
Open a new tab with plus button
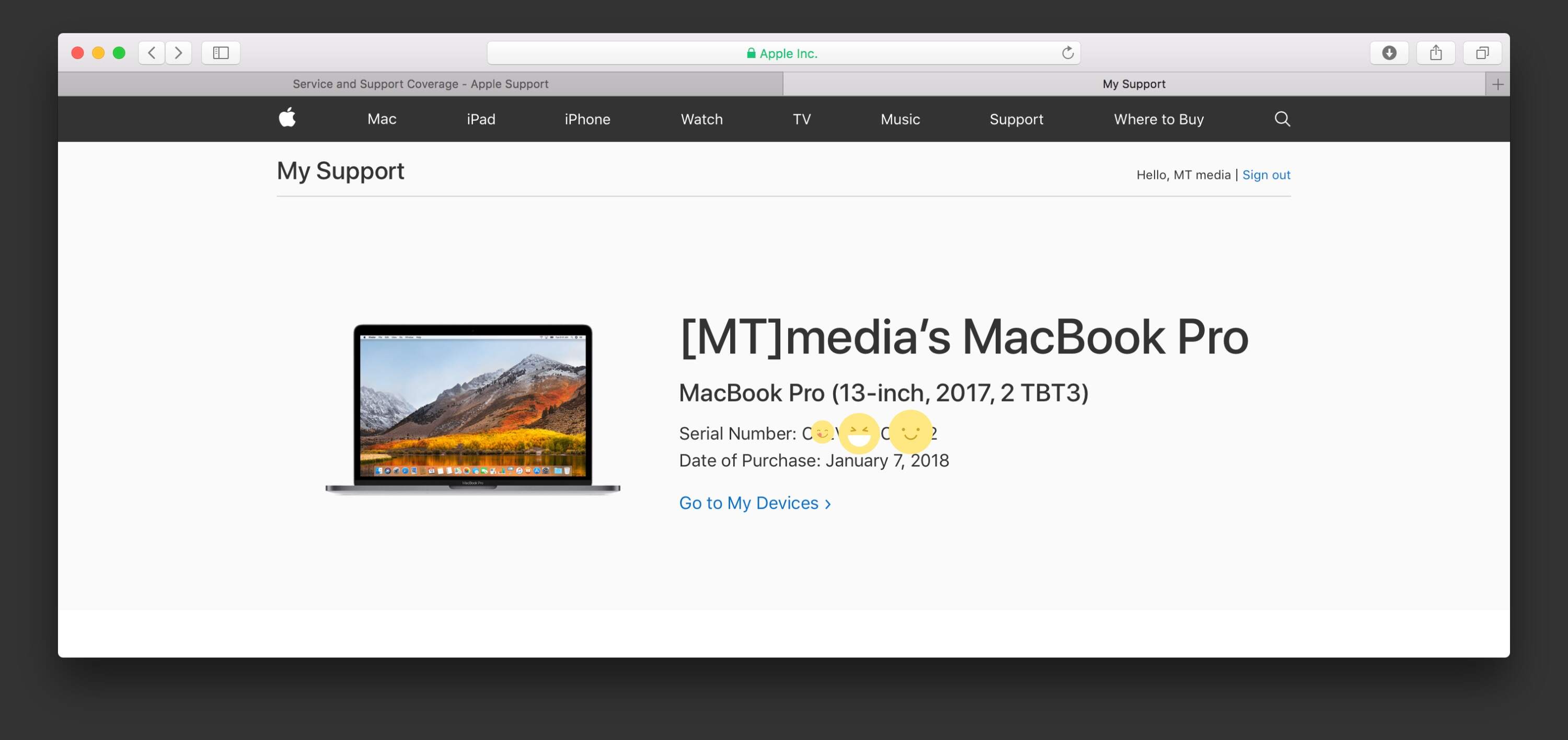coord(1497,84)
